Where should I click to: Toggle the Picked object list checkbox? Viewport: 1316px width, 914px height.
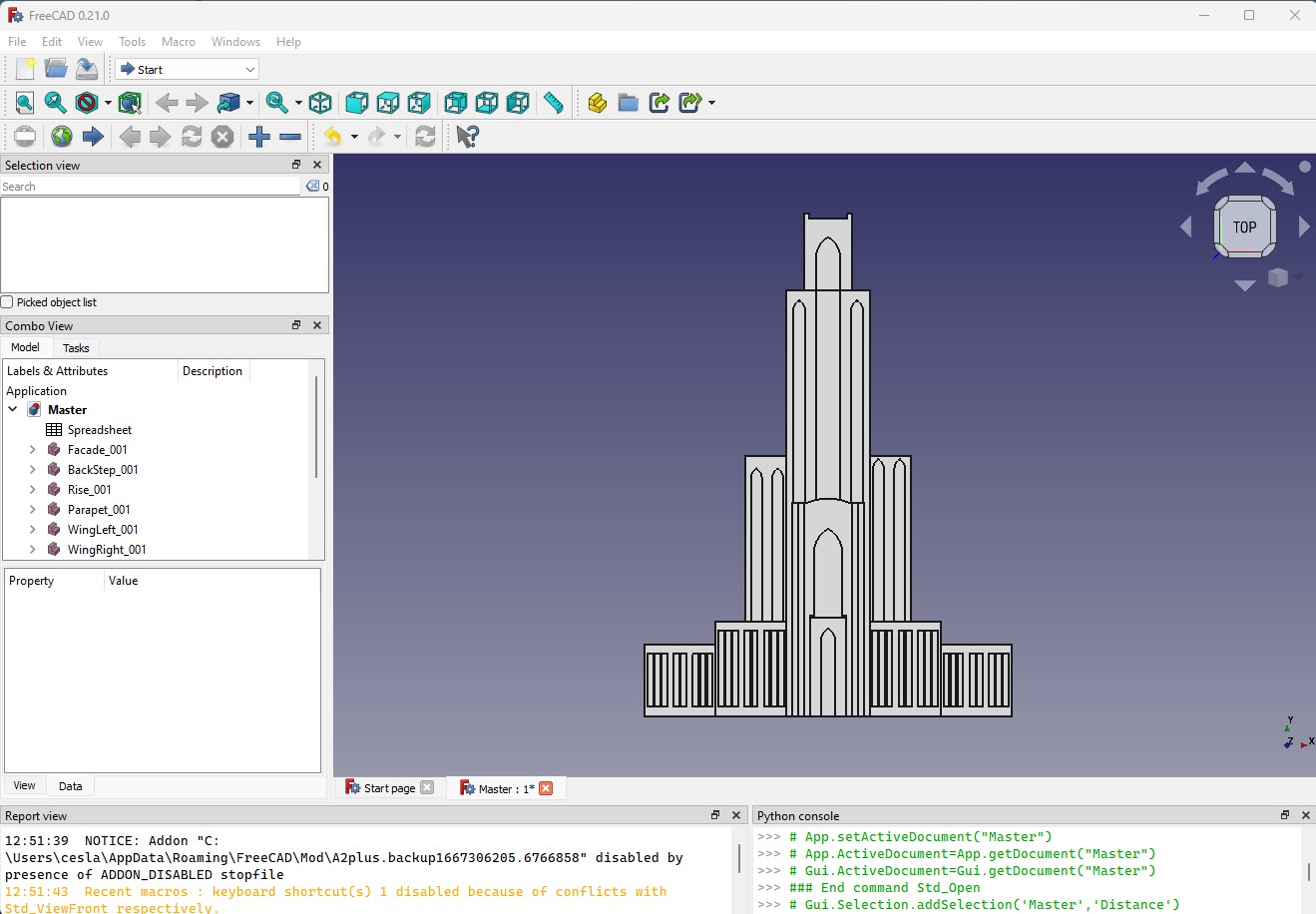[x=7, y=302]
